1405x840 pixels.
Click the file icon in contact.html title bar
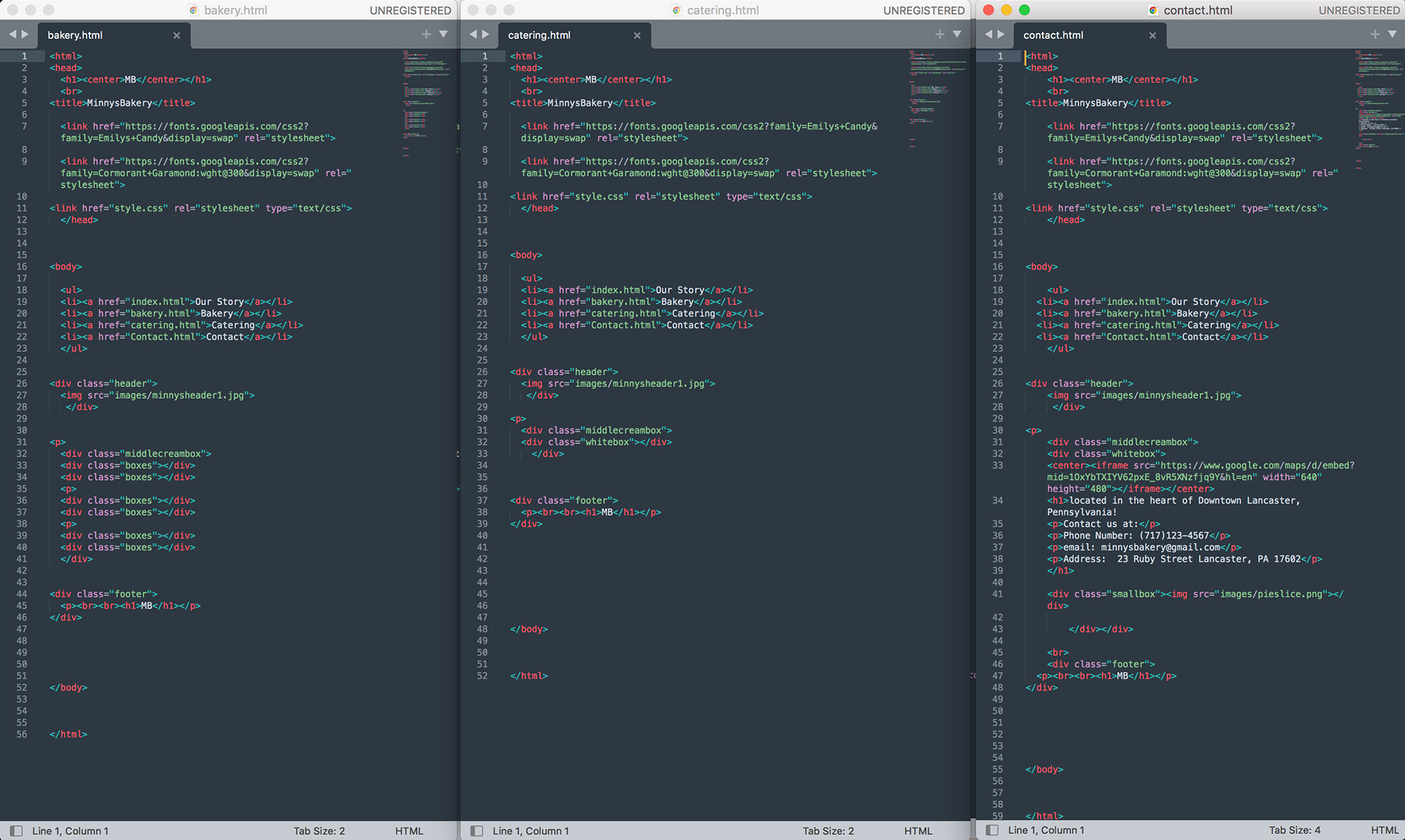pos(1153,10)
